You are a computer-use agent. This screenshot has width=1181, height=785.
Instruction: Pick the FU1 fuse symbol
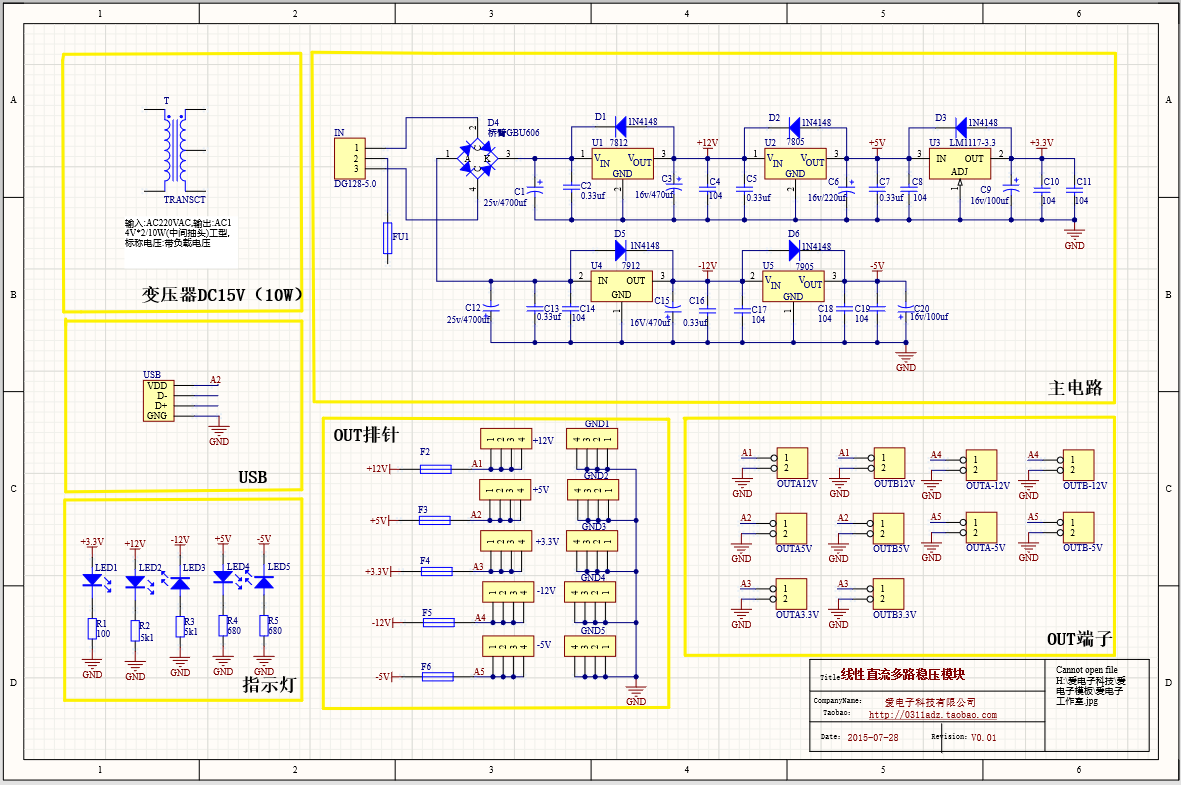(x=388, y=237)
